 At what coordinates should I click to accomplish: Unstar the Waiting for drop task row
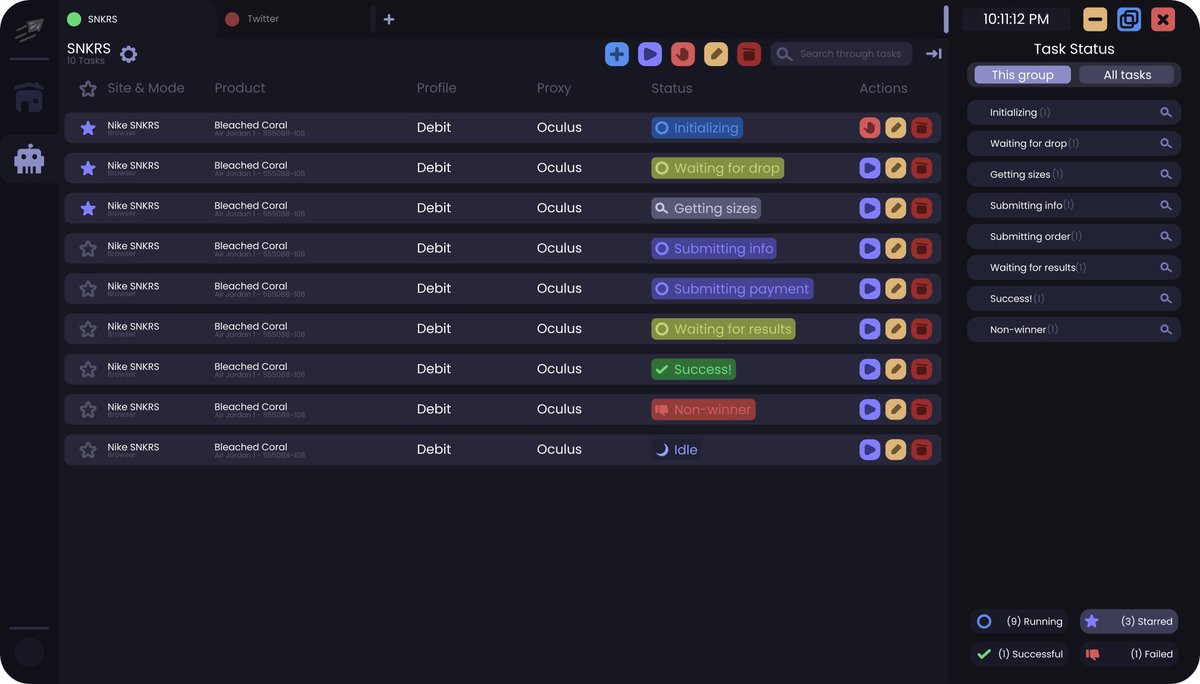coord(88,168)
